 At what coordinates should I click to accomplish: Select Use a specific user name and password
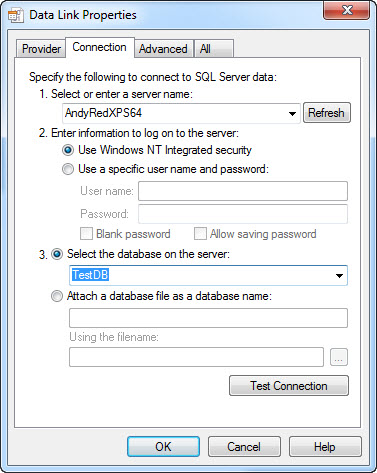[x=68, y=169]
